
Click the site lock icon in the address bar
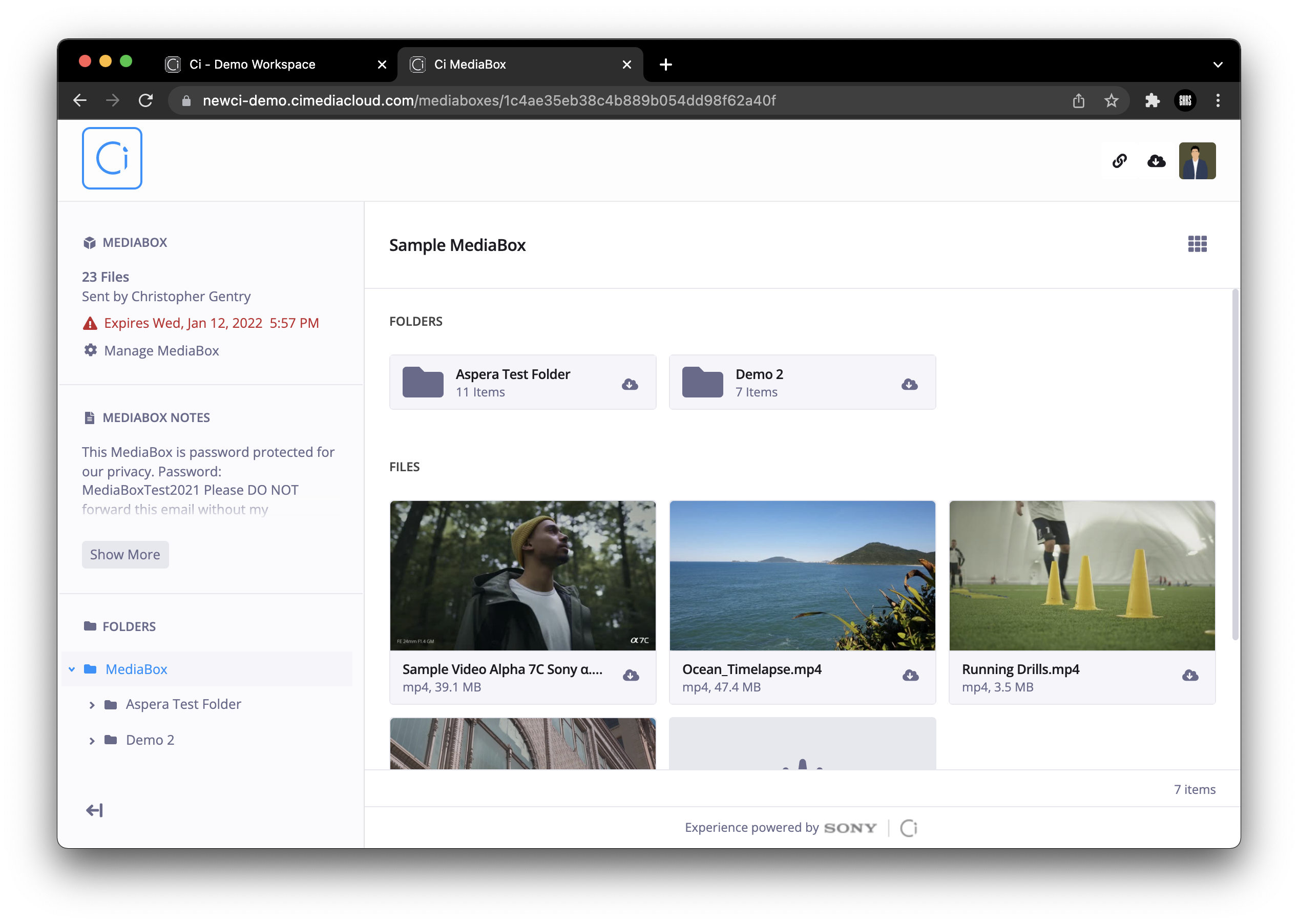(186, 101)
